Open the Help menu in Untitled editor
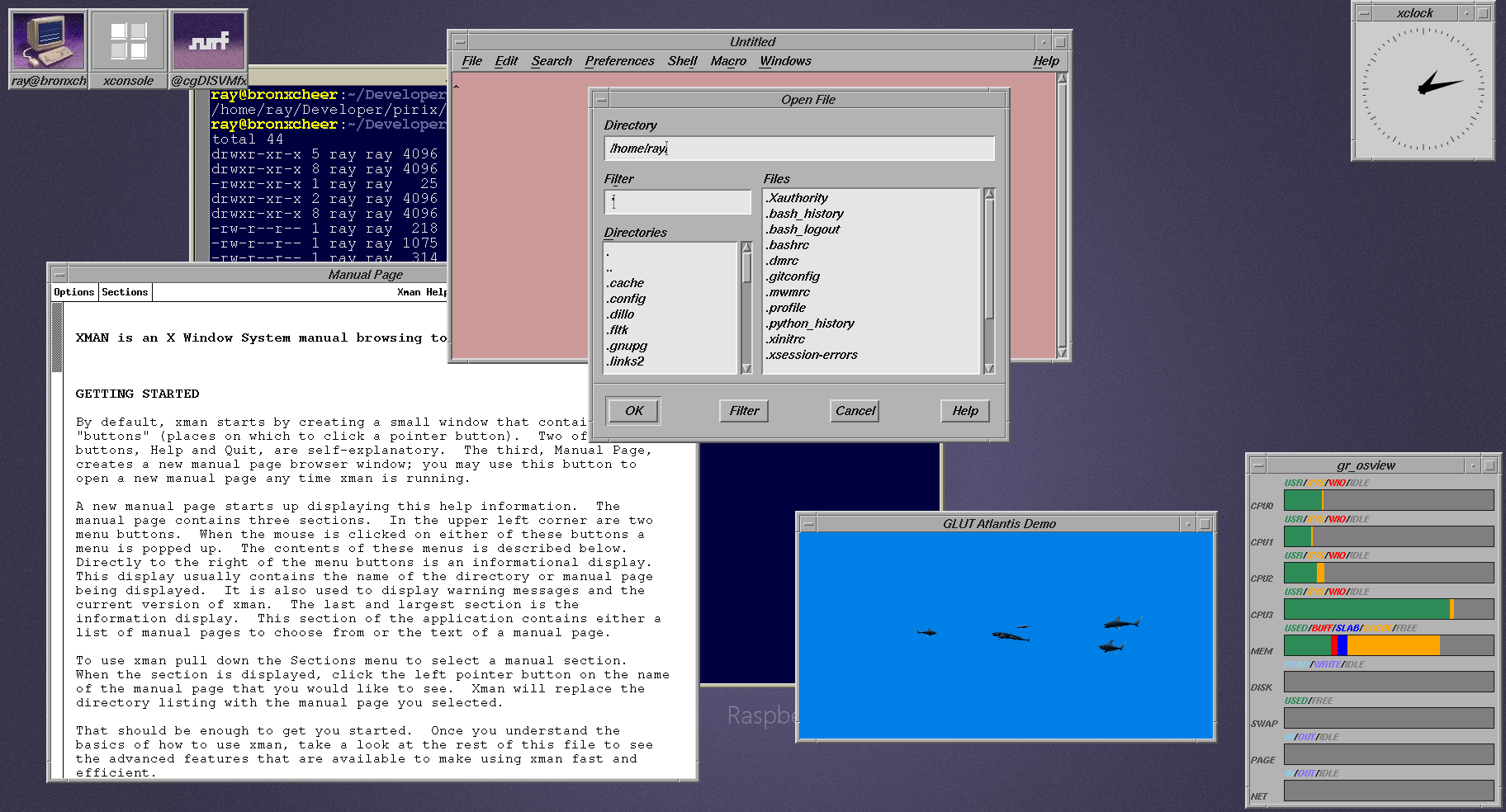This screenshot has width=1506, height=812. pos(1045,61)
